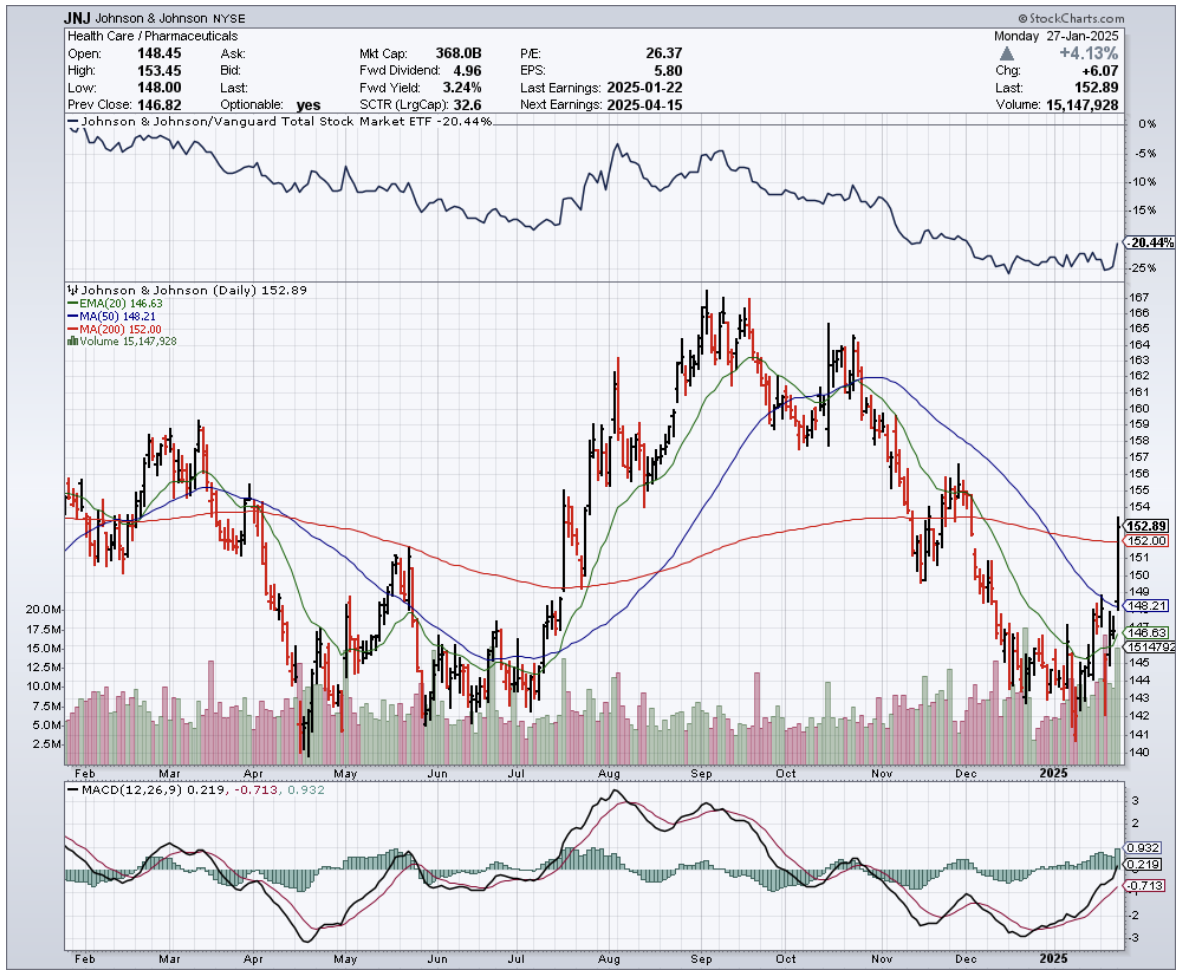Click the green EMA(20) legend line marker
This screenshot has width=1182, height=976.
pos(71,302)
